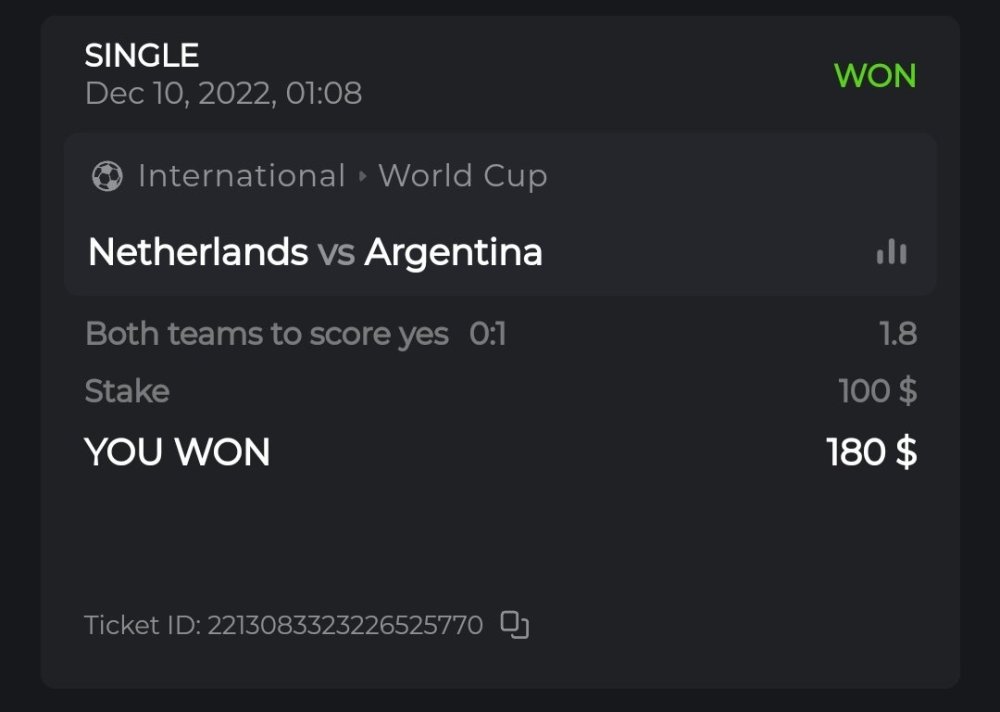Click the 180 $ winnings amount
The height and width of the screenshot is (712, 1000).
871,452
